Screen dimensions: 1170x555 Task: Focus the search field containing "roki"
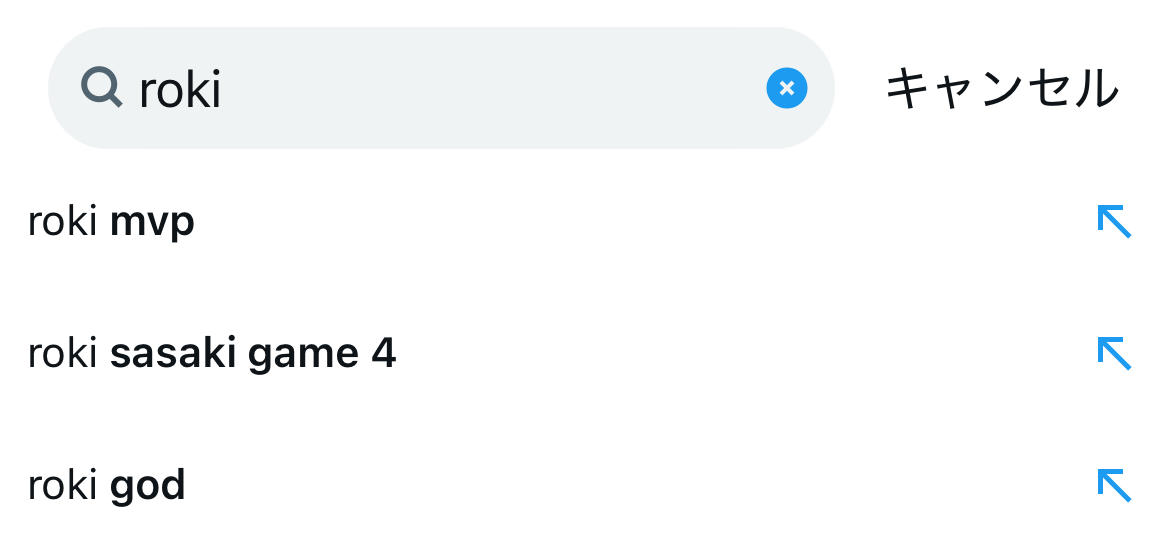pyautogui.click(x=450, y=88)
